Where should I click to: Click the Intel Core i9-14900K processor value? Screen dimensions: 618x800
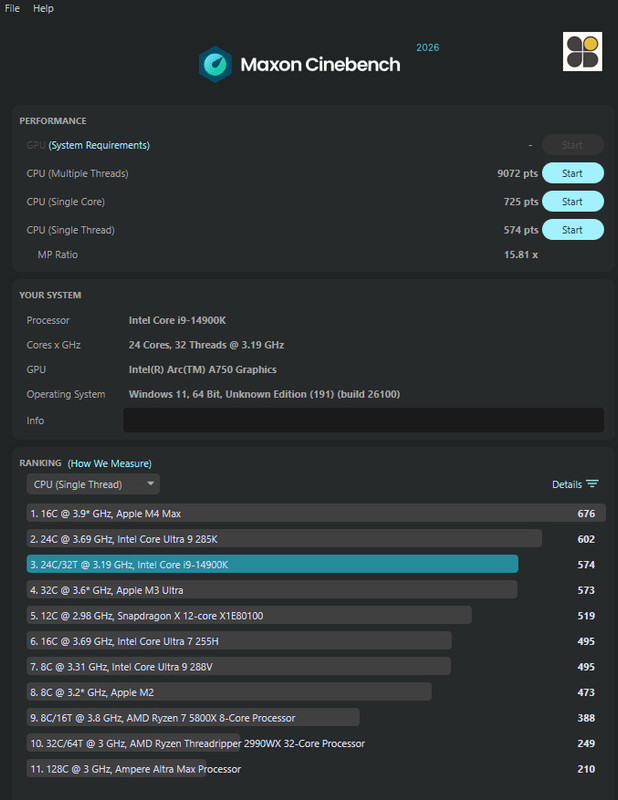(x=177, y=320)
